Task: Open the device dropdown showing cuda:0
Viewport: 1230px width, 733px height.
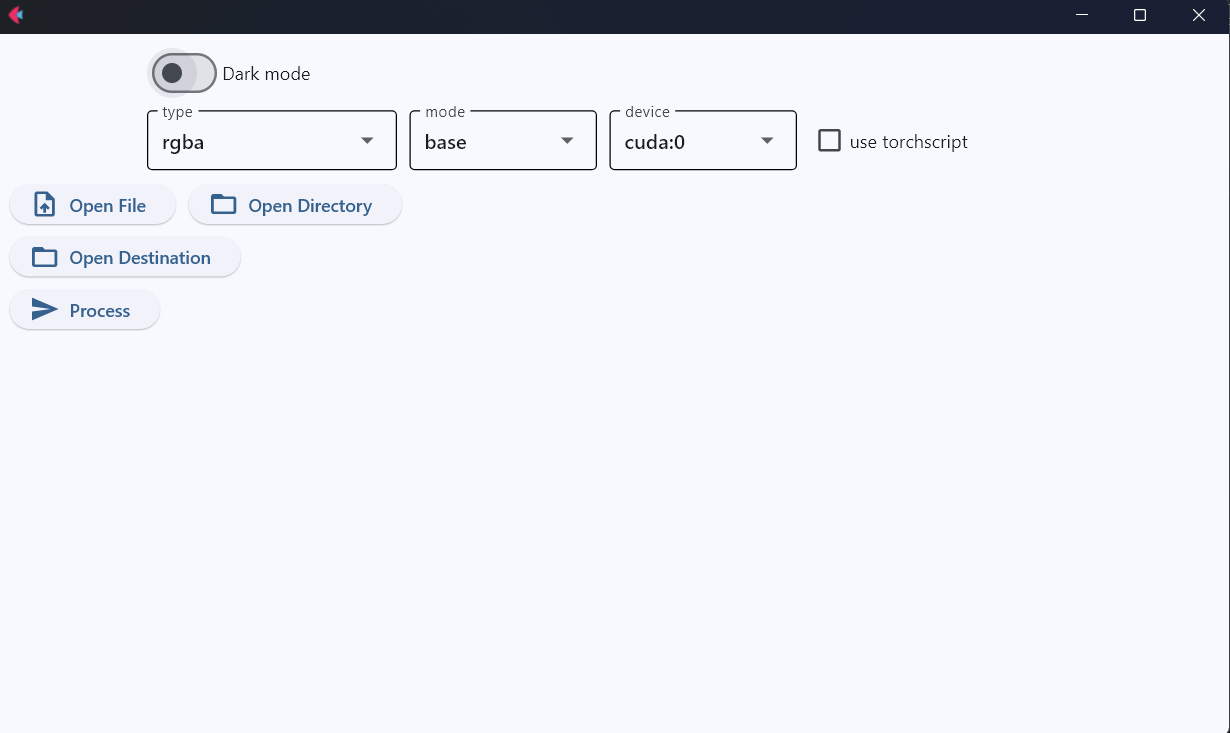Action: [702, 140]
